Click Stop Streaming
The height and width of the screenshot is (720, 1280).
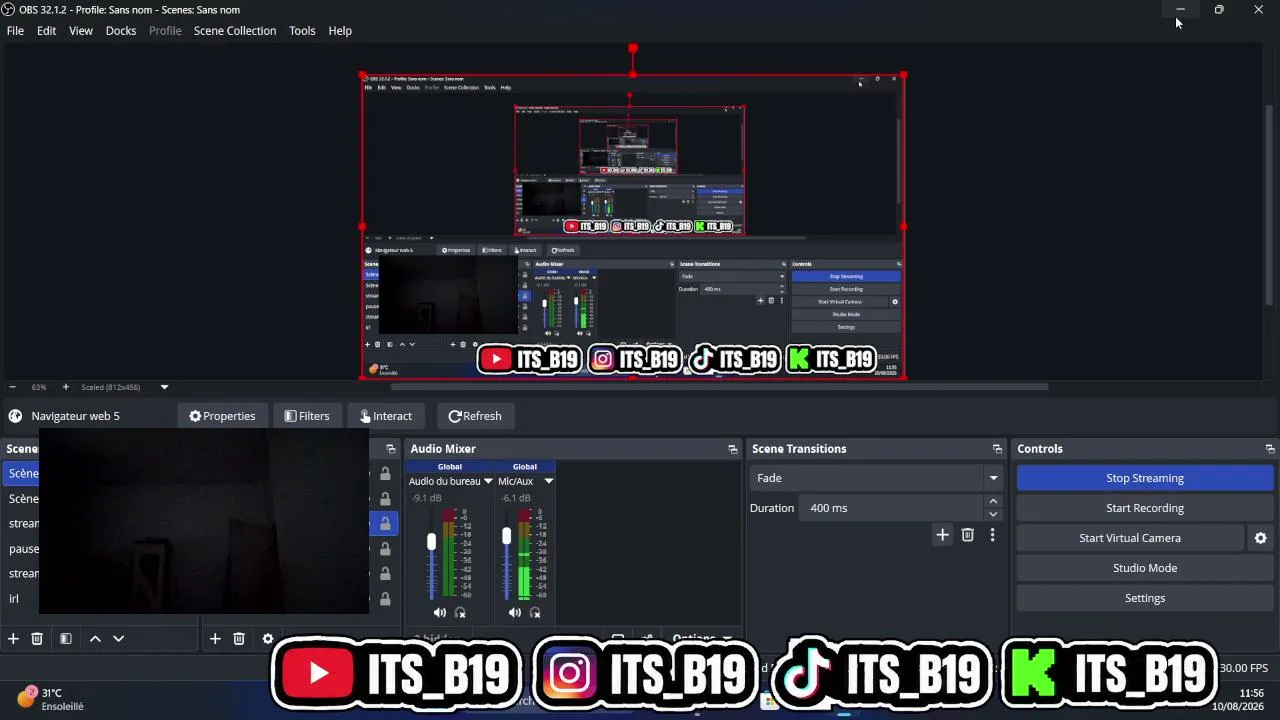click(x=1145, y=478)
